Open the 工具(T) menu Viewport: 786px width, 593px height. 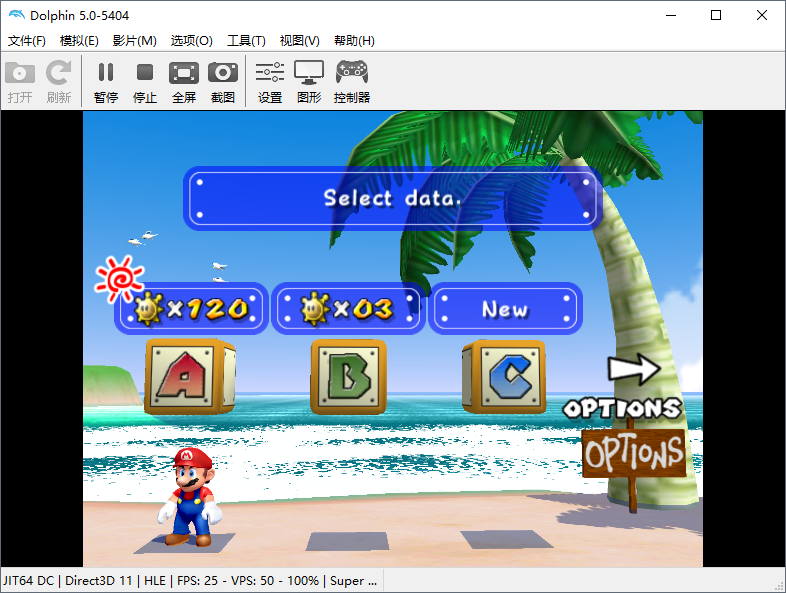pos(246,41)
